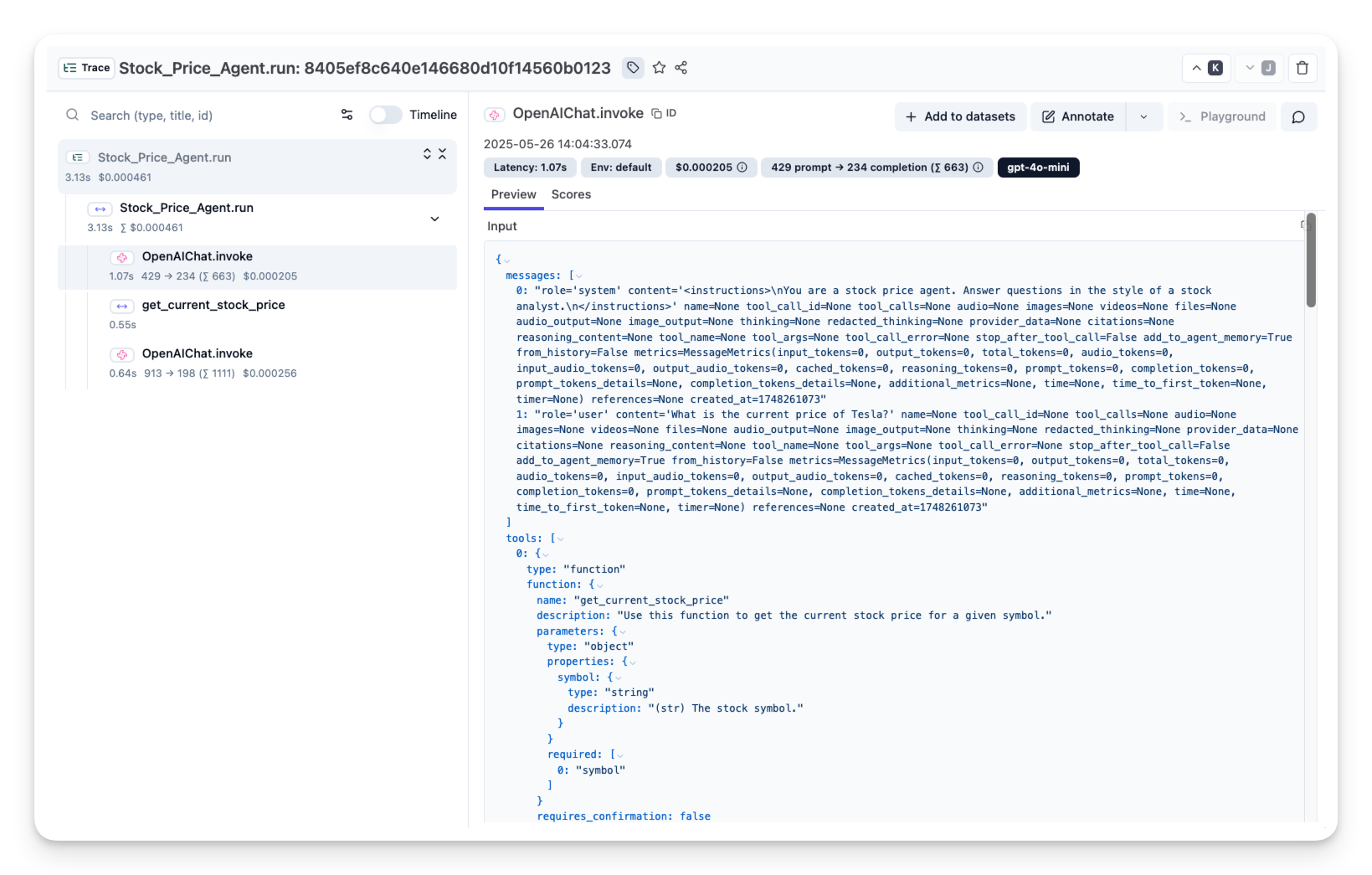Click the generation icon of the 0.64s OpenAIChat.invoke
Viewport: 1372px width, 875px height.
pos(122,354)
